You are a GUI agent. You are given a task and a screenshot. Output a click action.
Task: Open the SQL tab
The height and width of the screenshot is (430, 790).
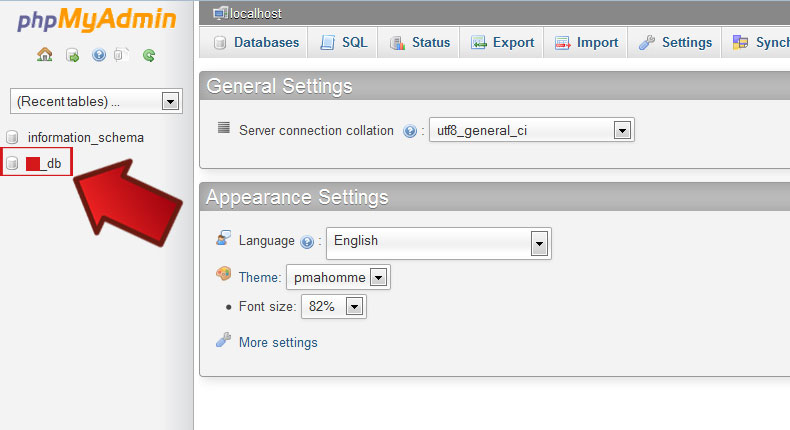coord(344,43)
